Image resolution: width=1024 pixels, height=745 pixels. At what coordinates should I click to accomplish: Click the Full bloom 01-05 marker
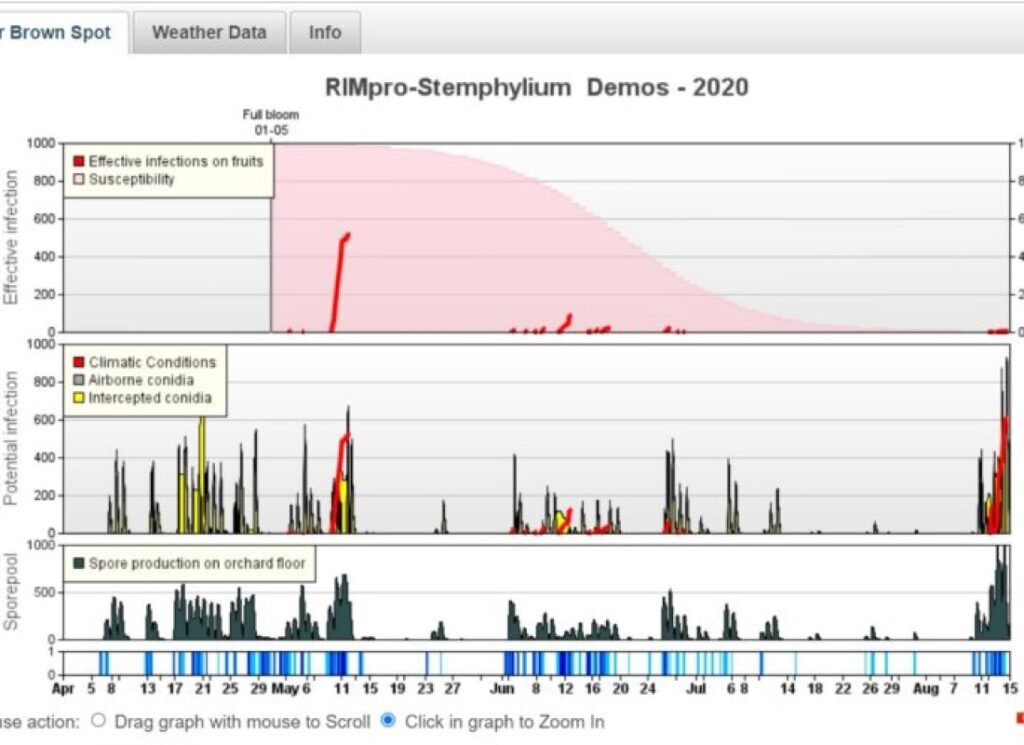pyautogui.click(x=271, y=122)
